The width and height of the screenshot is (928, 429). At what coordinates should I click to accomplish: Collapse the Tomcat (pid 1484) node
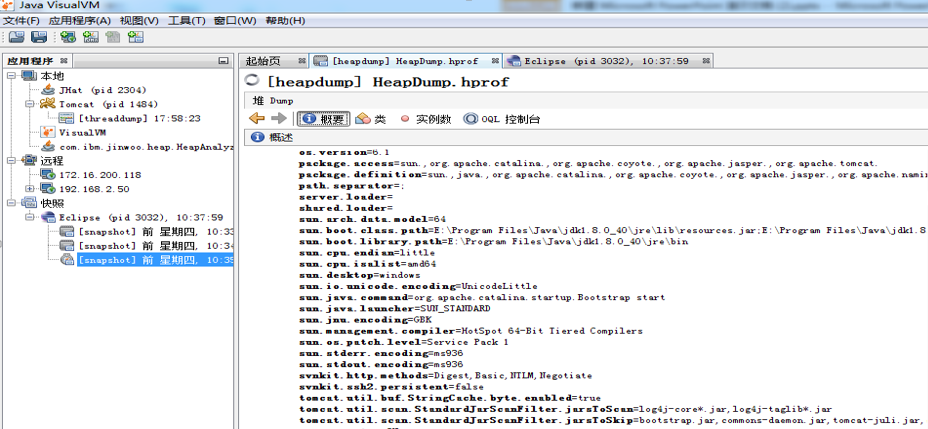[30, 104]
